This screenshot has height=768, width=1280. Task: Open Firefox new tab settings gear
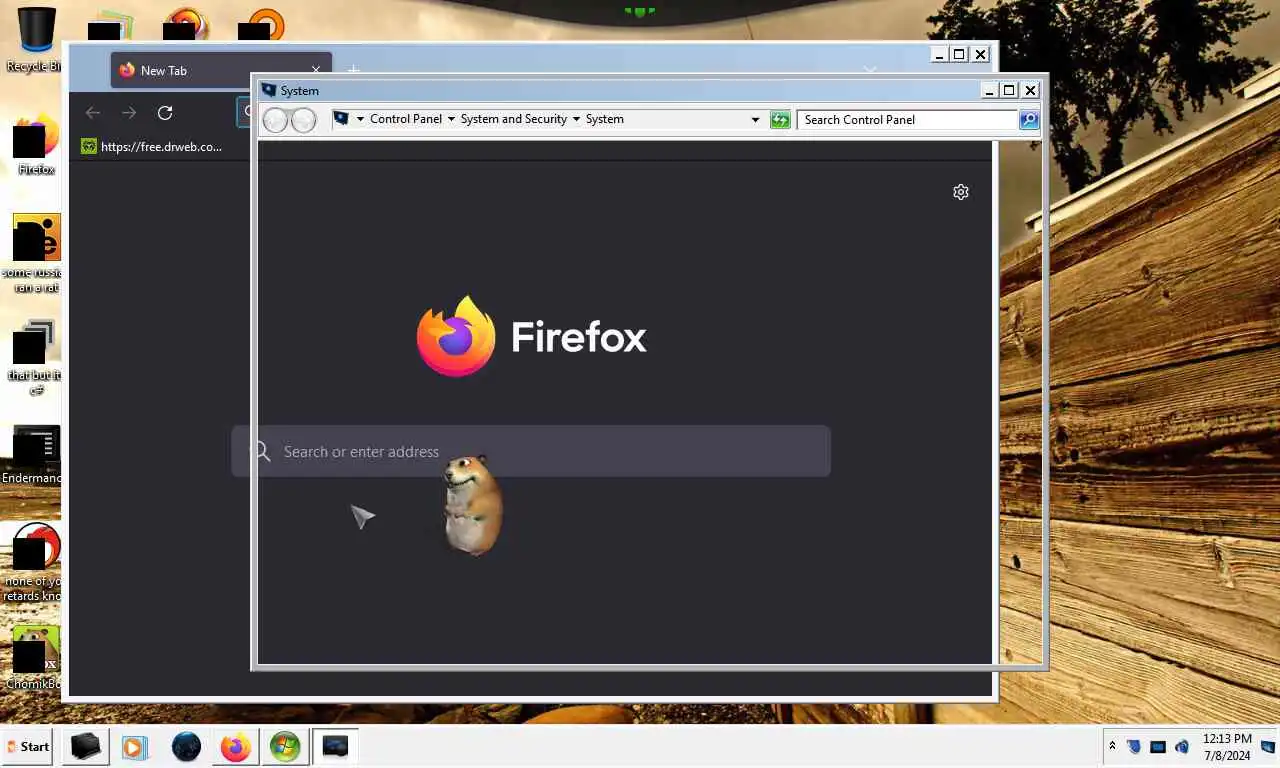pyautogui.click(x=961, y=192)
